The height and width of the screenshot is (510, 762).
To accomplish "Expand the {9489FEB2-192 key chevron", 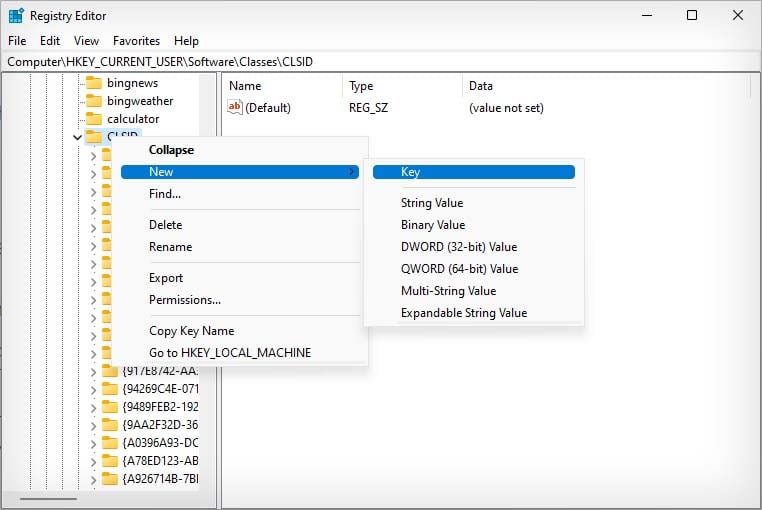I will (93, 408).
